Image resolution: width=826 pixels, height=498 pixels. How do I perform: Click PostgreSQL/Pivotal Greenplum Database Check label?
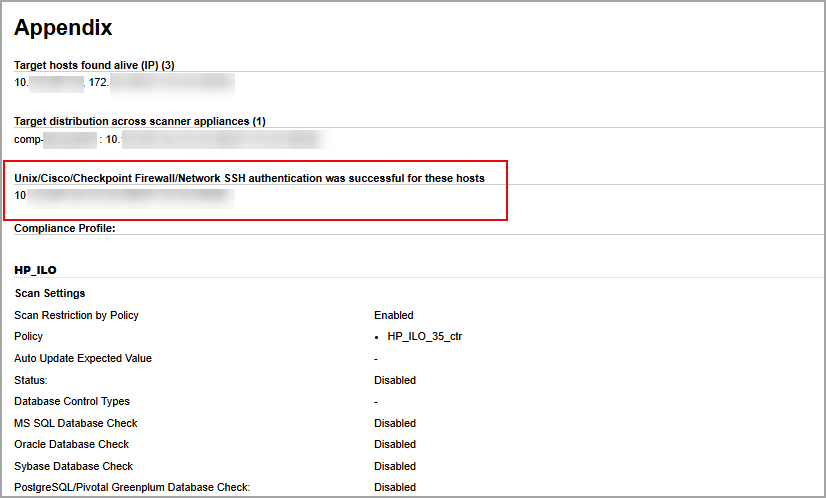point(131,487)
